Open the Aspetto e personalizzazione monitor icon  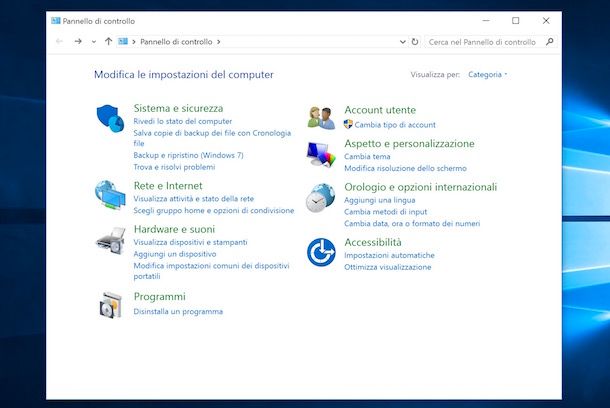click(321, 154)
